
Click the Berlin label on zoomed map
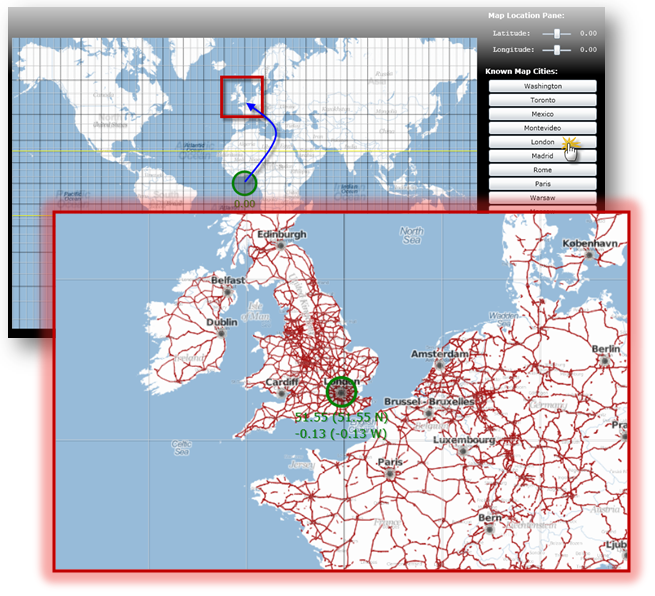tap(606, 349)
